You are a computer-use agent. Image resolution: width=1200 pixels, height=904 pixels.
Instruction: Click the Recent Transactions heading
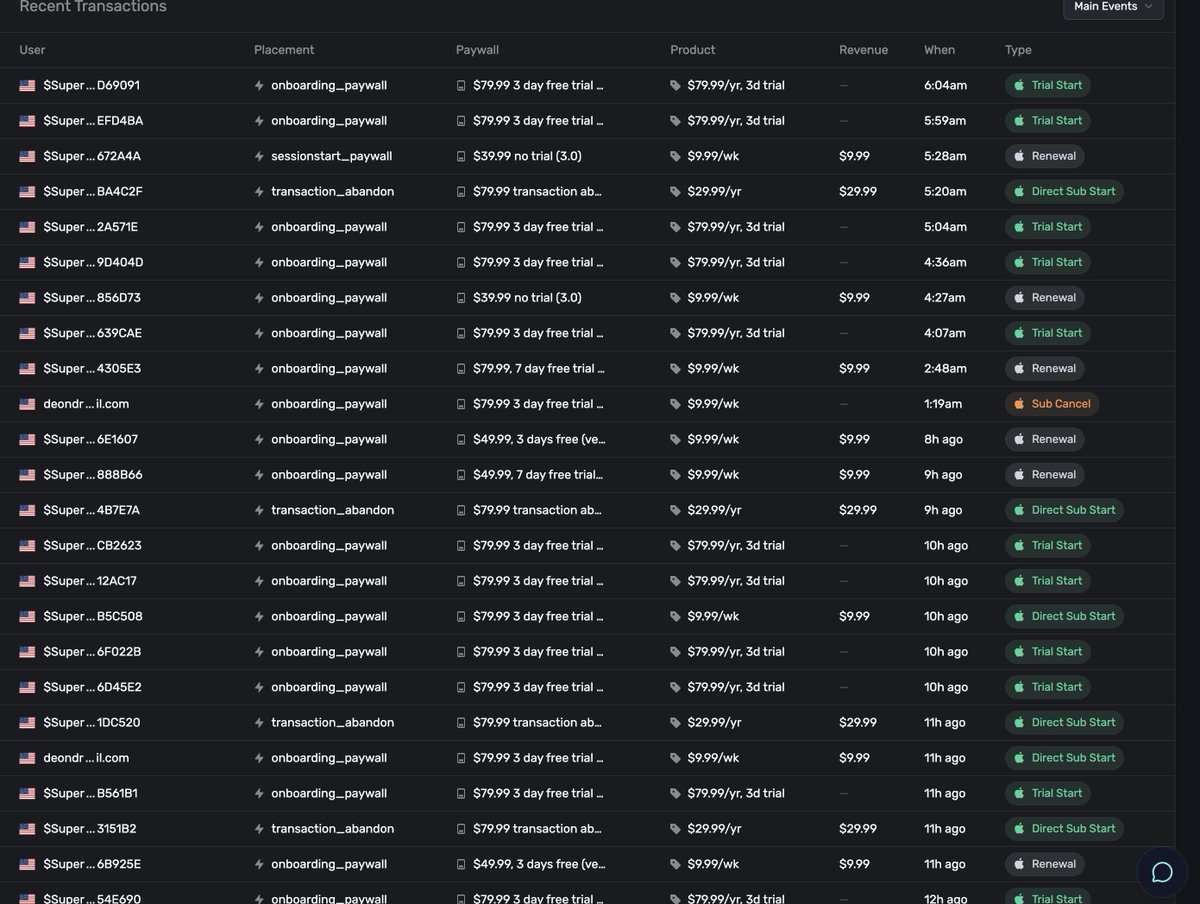point(93,7)
